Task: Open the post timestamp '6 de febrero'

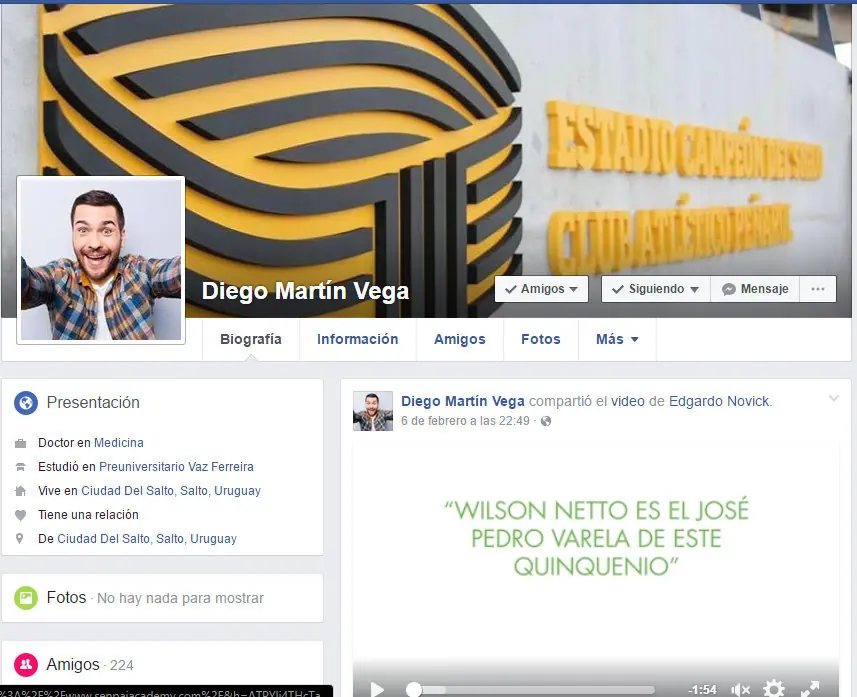Action: [465, 421]
